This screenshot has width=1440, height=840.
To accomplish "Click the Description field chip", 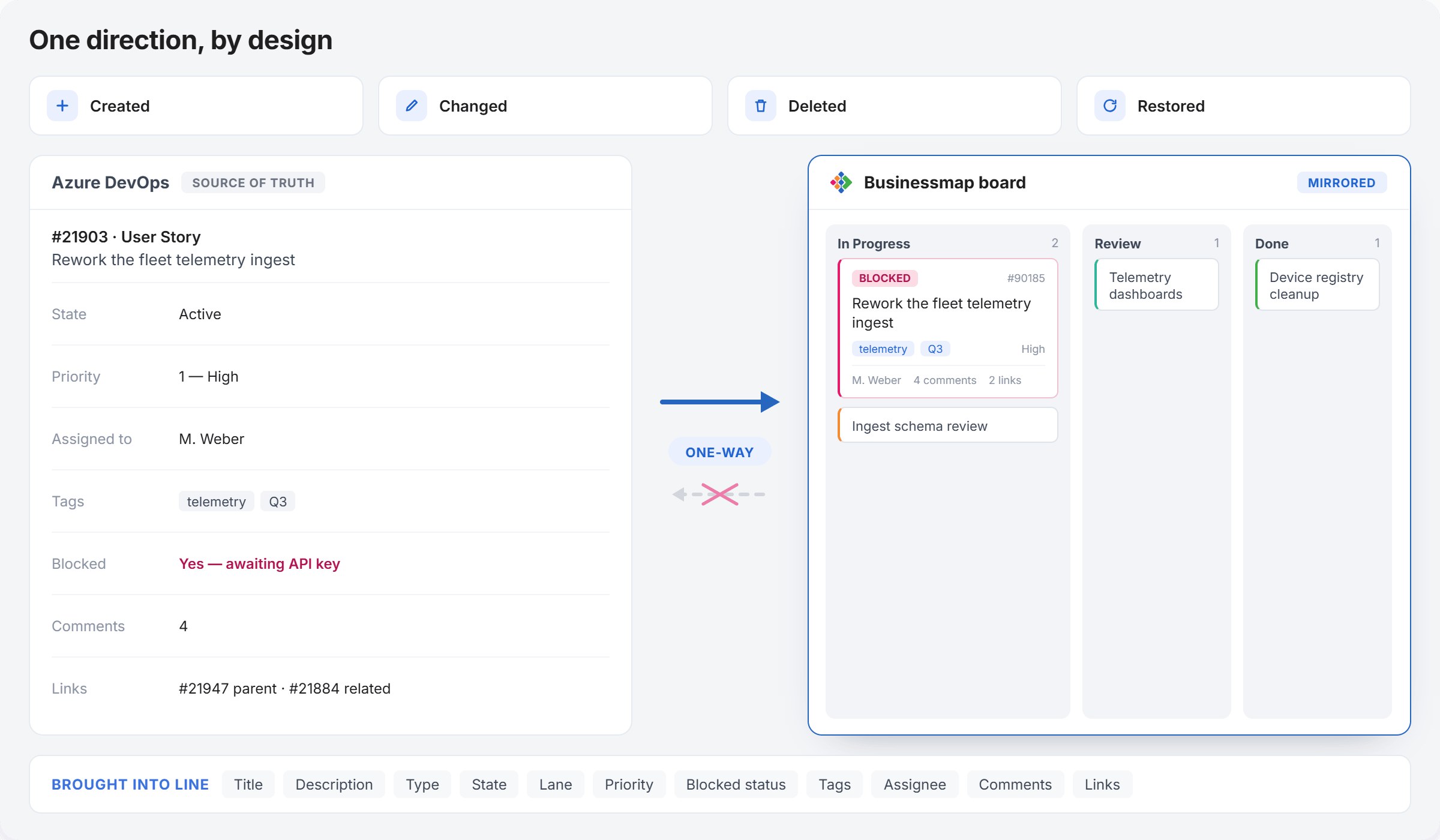I will [x=334, y=785].
